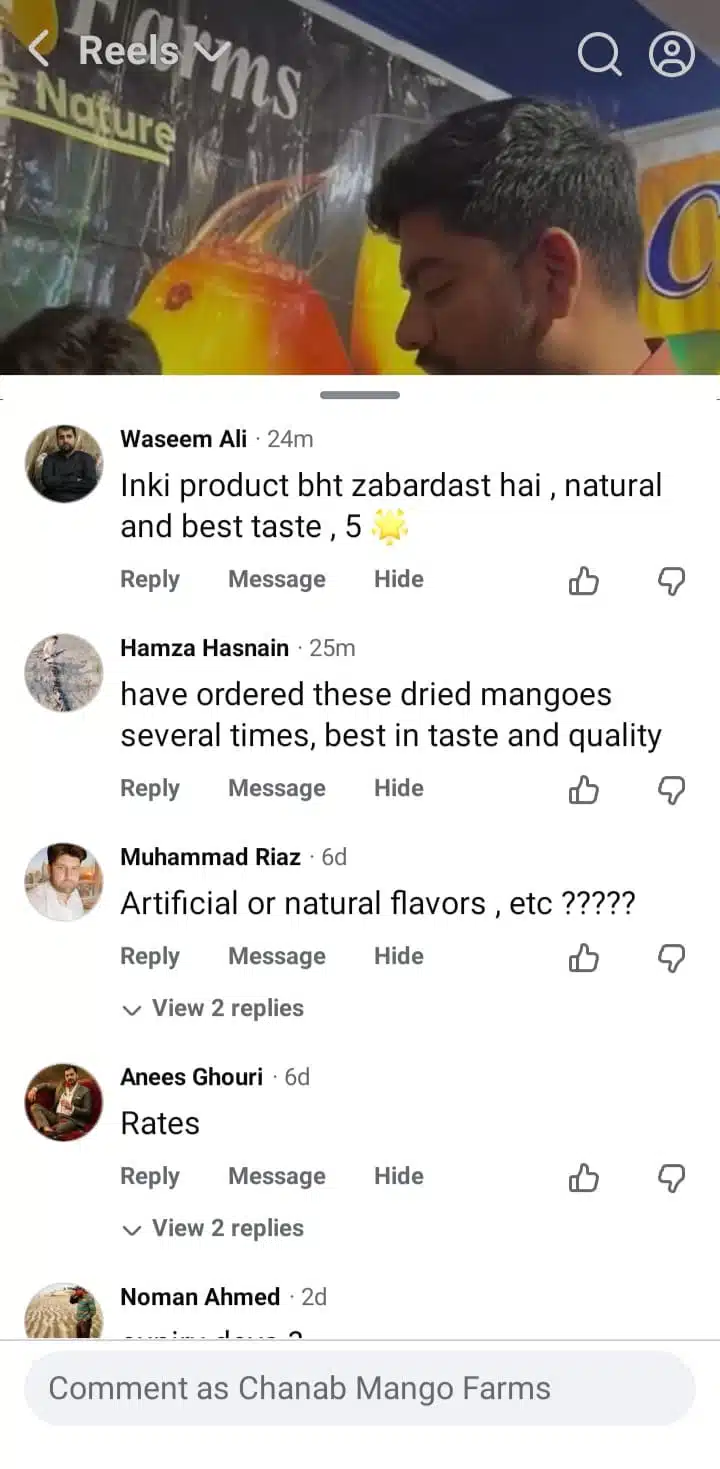Like Anees Ghouri's comment
The height and width of the screenshot is (1469, 720).
tap(584, 1178)
